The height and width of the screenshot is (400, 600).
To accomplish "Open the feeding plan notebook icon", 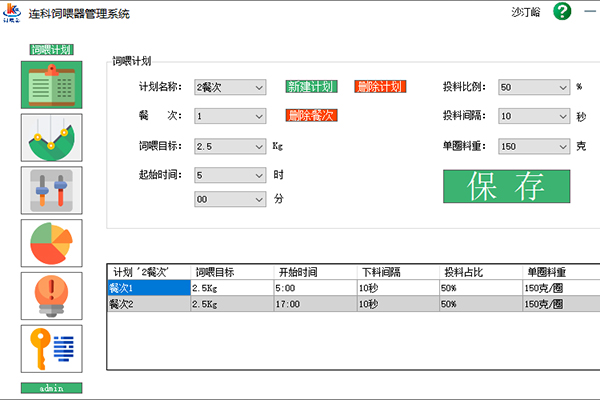I will pos(51,84).
